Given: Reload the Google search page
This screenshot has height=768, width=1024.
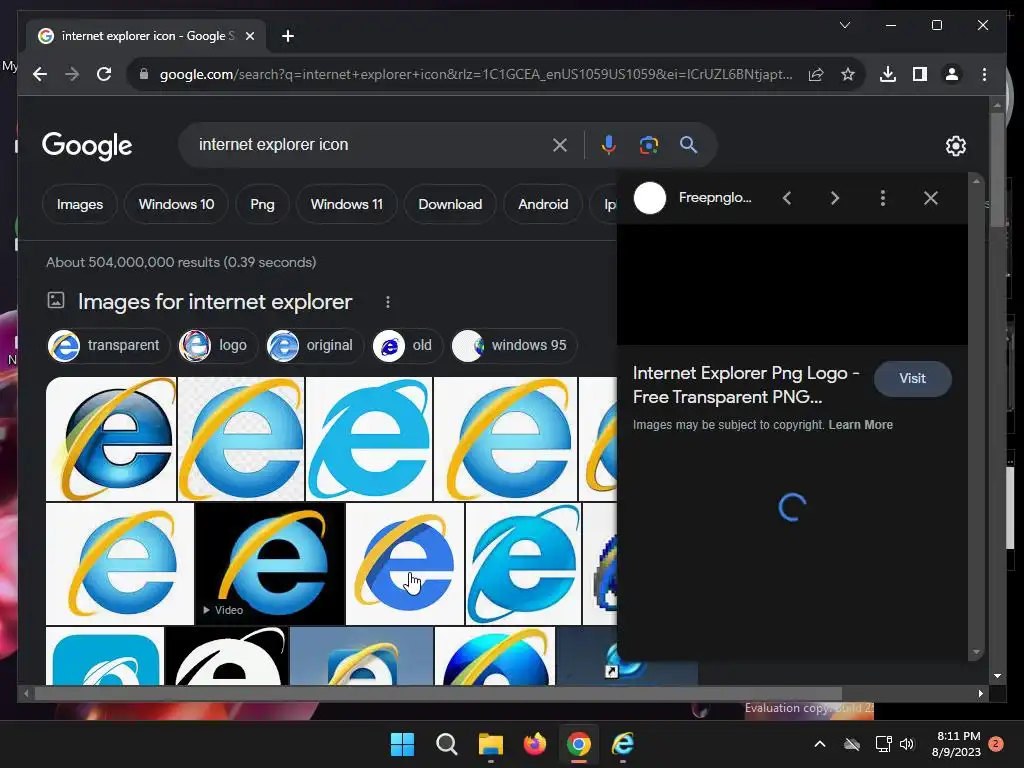Looking at the screenshot, I should pos(104,74).
